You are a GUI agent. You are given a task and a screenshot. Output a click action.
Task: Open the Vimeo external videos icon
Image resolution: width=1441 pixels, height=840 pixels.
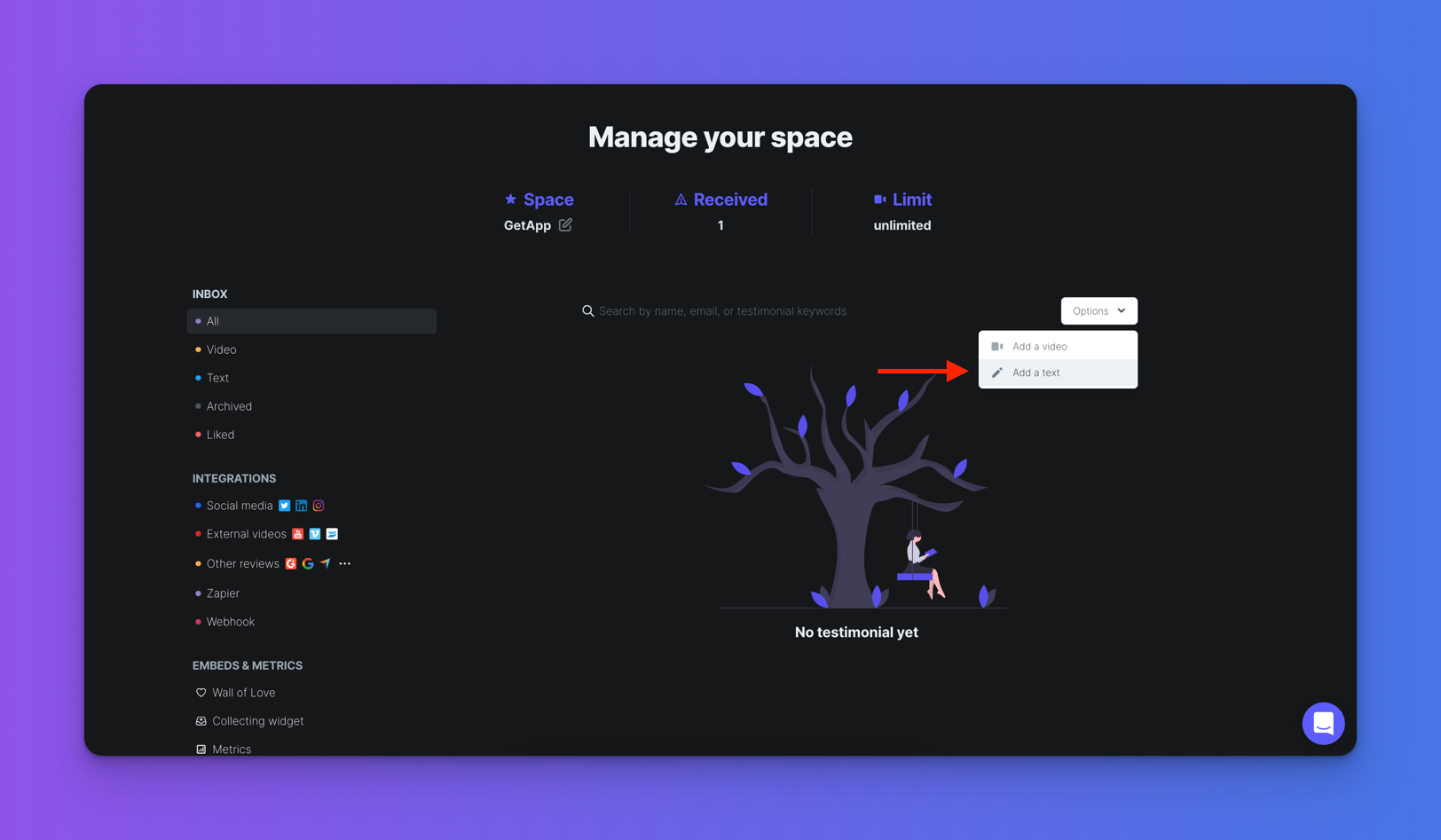(x=315, y=533)
